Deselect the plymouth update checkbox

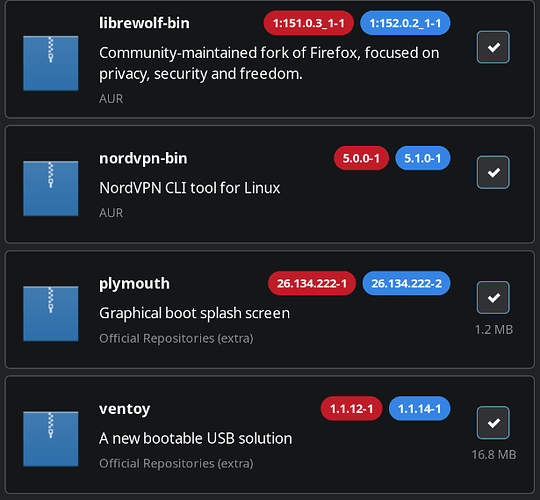[x=493, y=298]
